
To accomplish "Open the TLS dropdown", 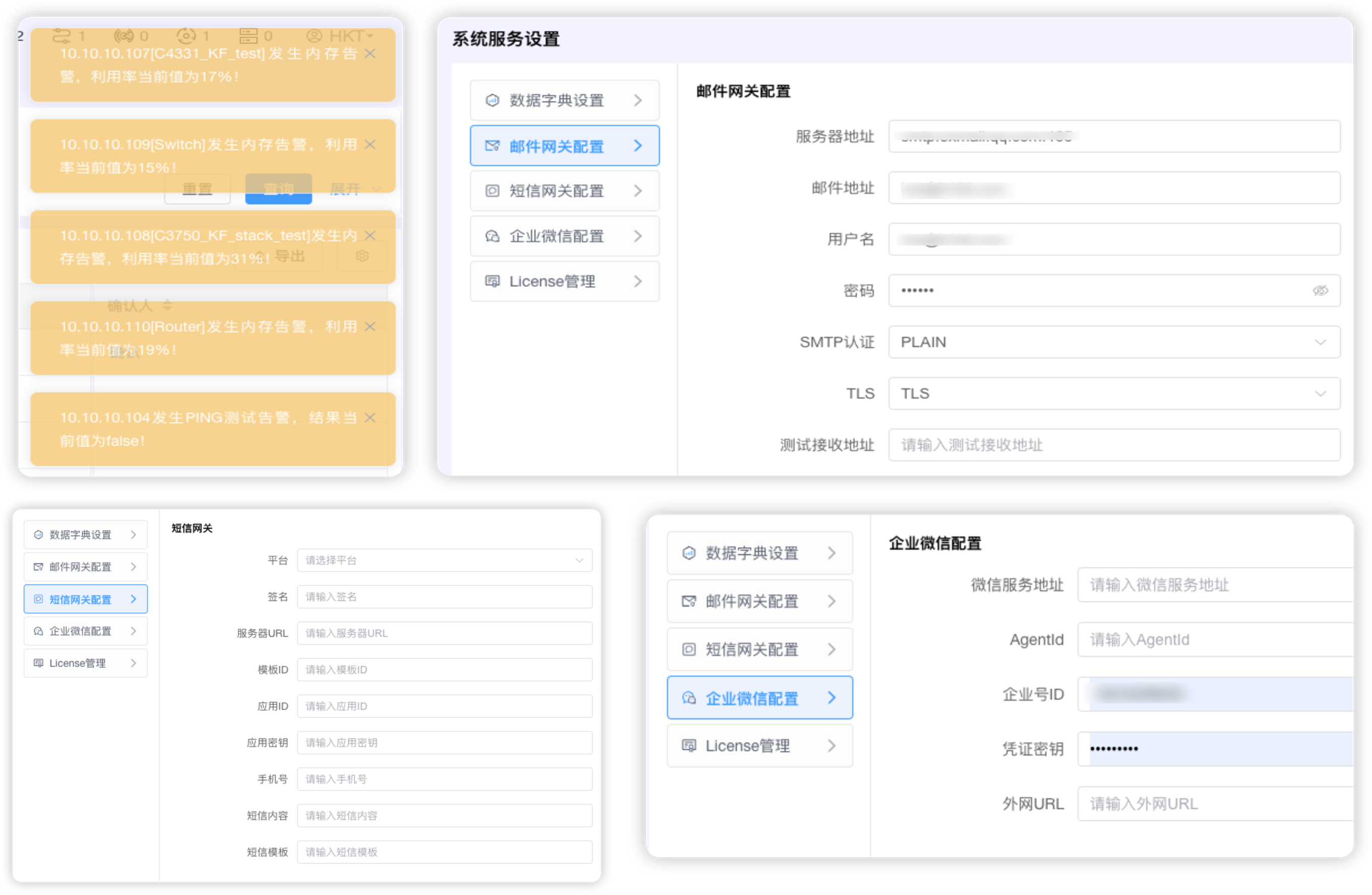I will point(1114,394).
